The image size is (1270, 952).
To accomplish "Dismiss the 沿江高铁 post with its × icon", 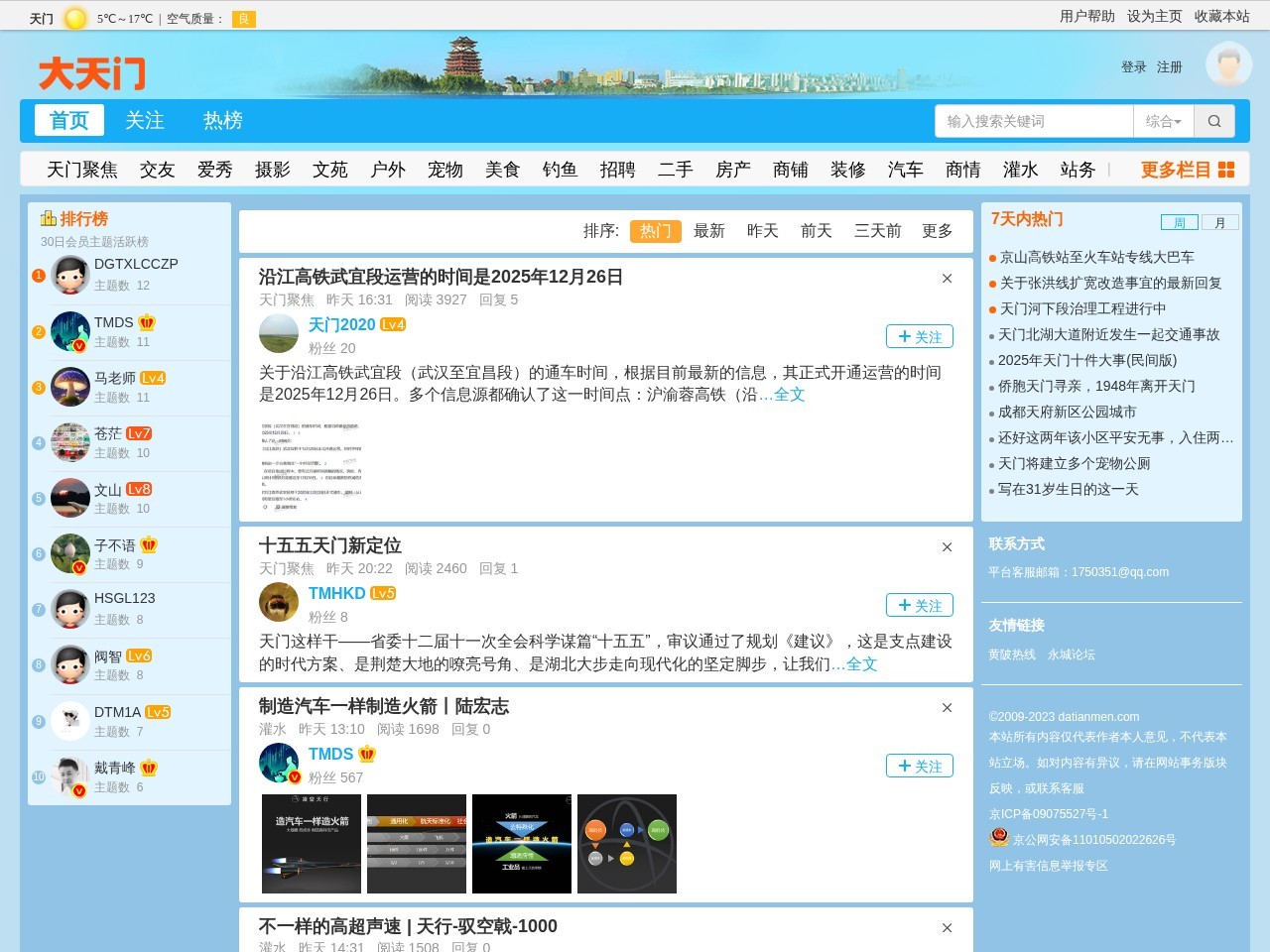I will 946,279.
